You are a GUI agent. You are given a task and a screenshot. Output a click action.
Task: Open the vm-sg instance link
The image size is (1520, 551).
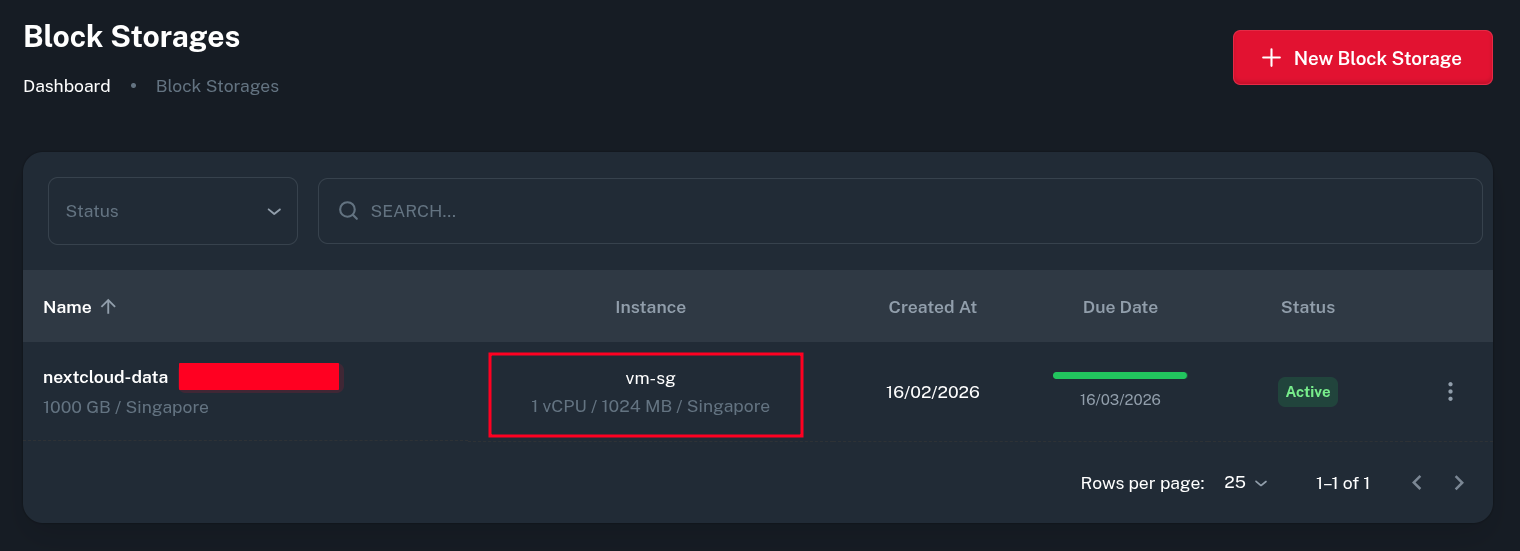tap(650, 378)
